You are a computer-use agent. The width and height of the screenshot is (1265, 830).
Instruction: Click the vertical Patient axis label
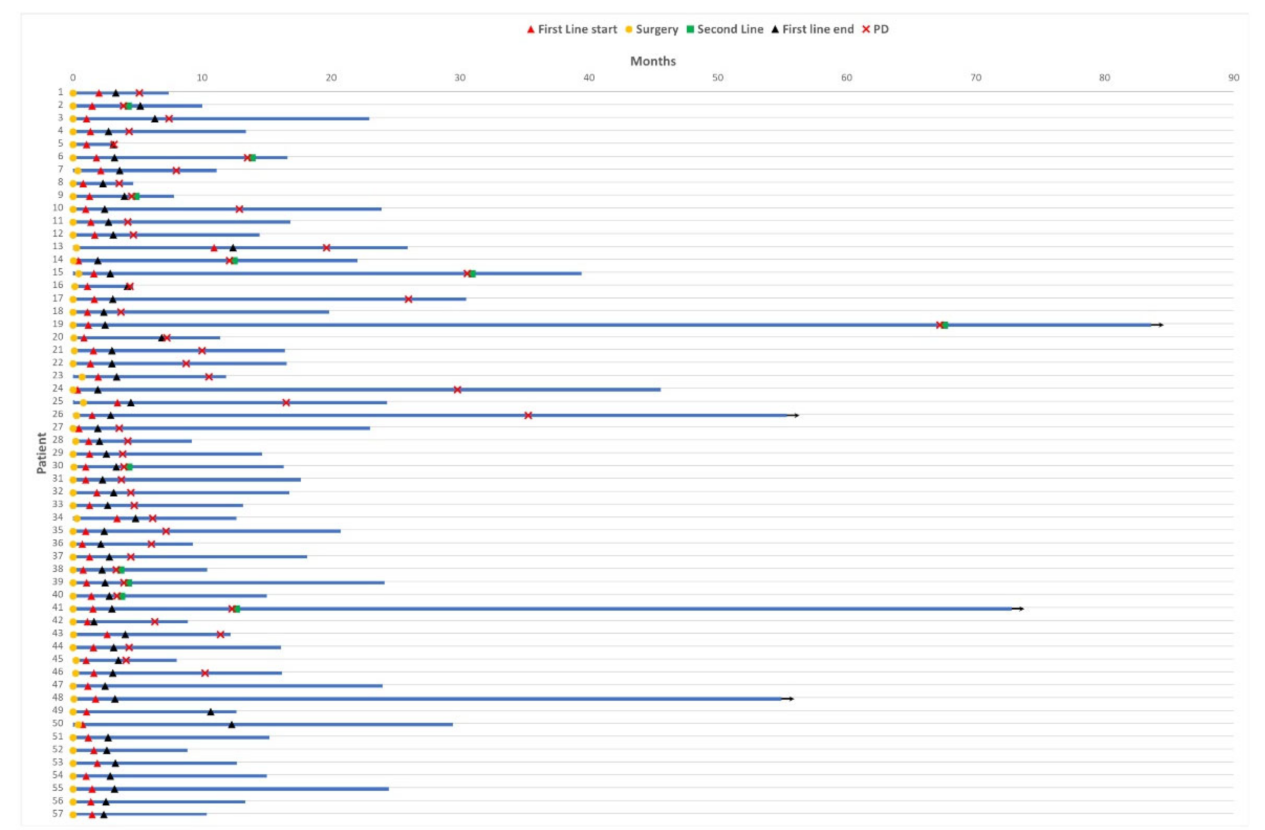click(42, 453)
